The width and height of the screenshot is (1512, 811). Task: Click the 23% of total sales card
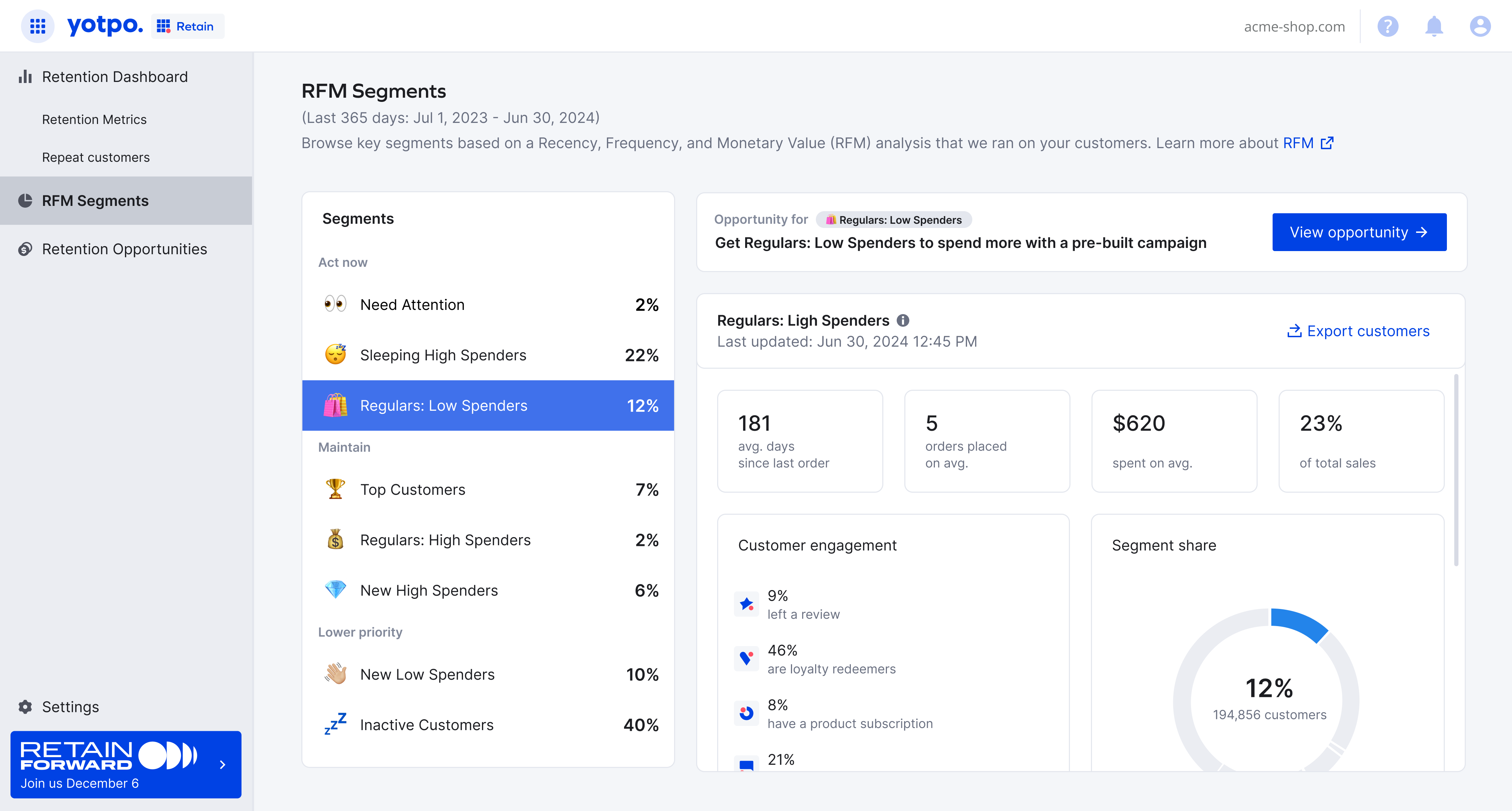pyautogui.click(x=1361, y=441)
